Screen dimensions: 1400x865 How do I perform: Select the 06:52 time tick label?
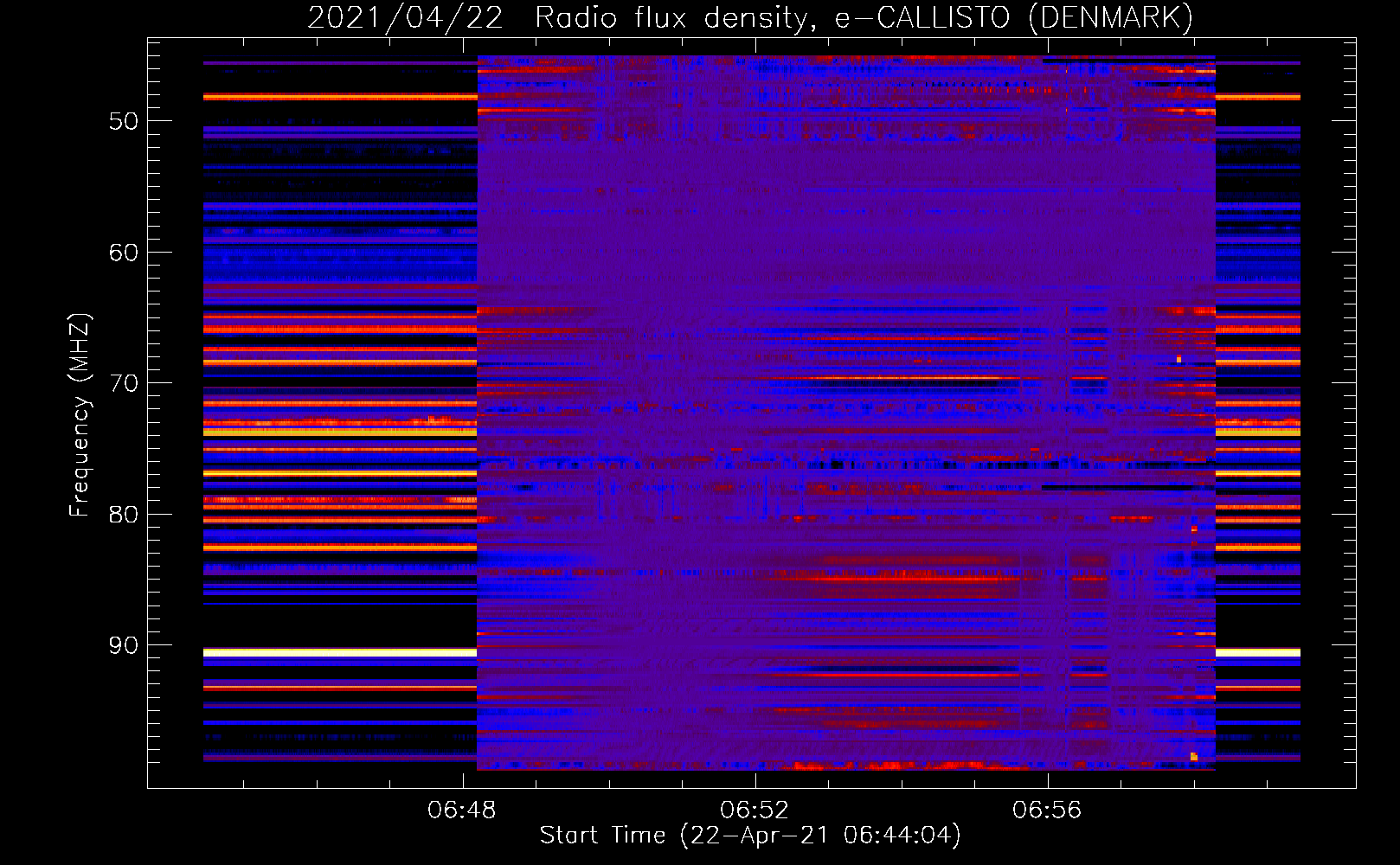[755, 810]
